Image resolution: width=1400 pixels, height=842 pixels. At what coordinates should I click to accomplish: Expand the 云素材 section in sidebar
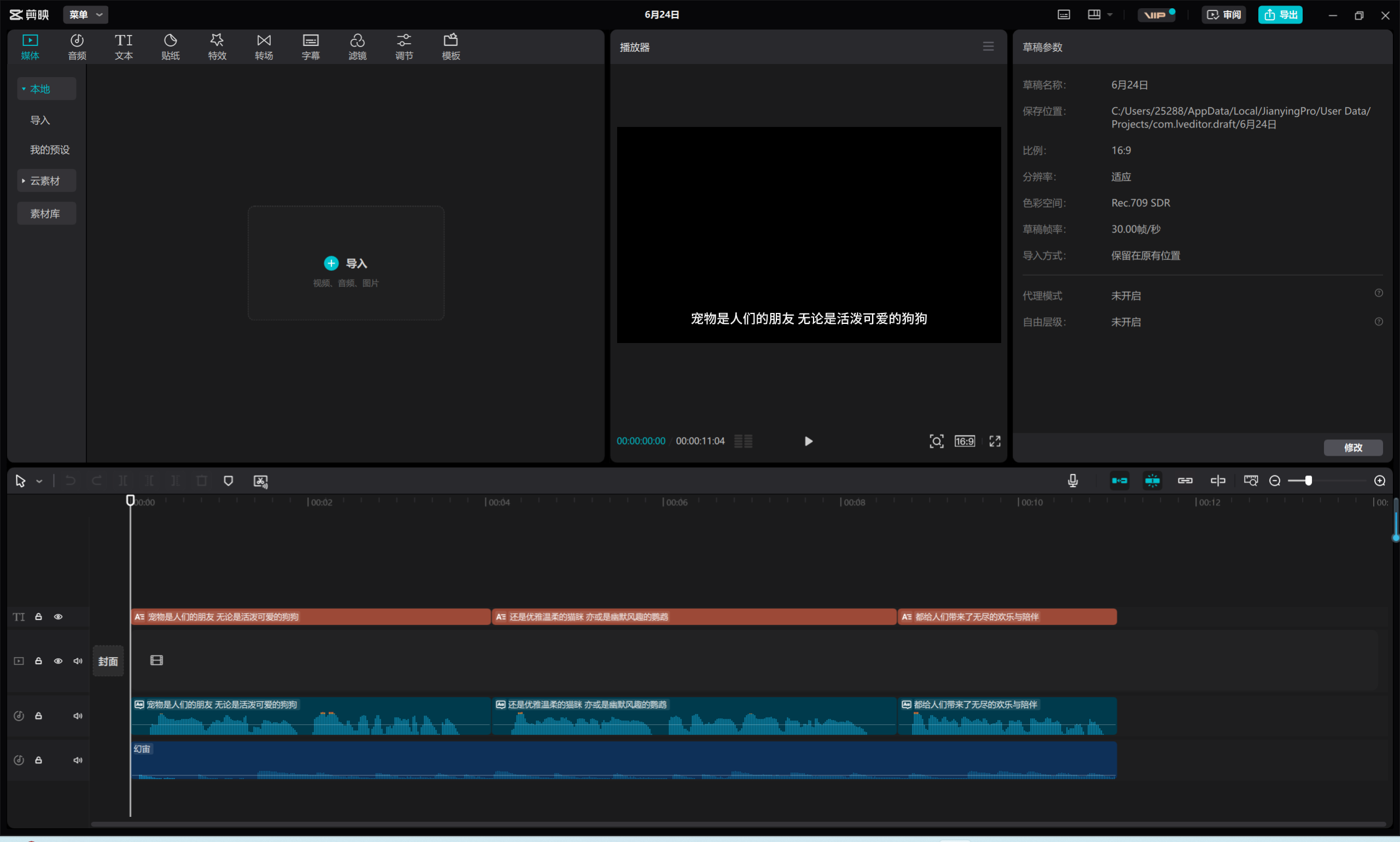tap(45, 181)
